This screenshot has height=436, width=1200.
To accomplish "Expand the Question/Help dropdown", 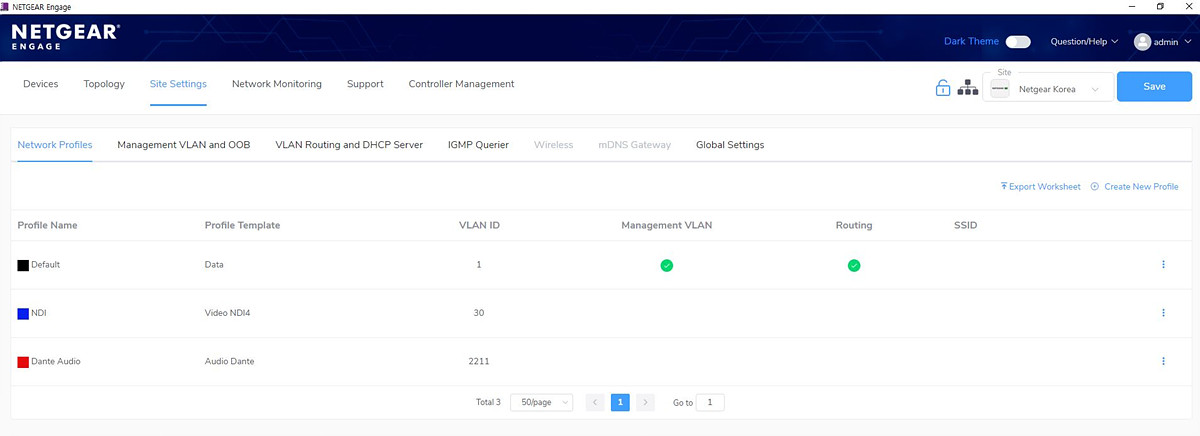I will (x=1084, y=42).
